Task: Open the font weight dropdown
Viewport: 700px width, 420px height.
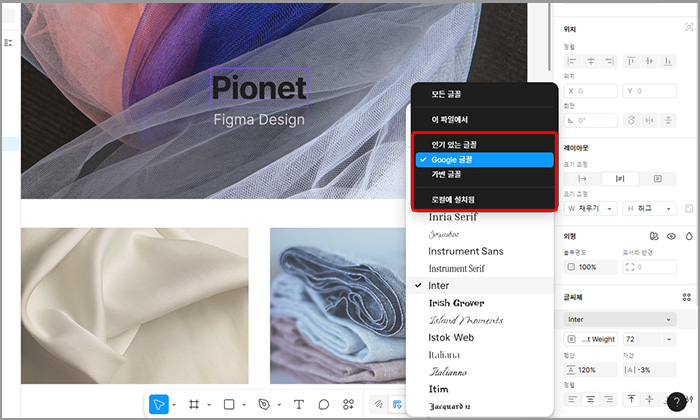Action: pyautogui.click(x=591, y=339)
